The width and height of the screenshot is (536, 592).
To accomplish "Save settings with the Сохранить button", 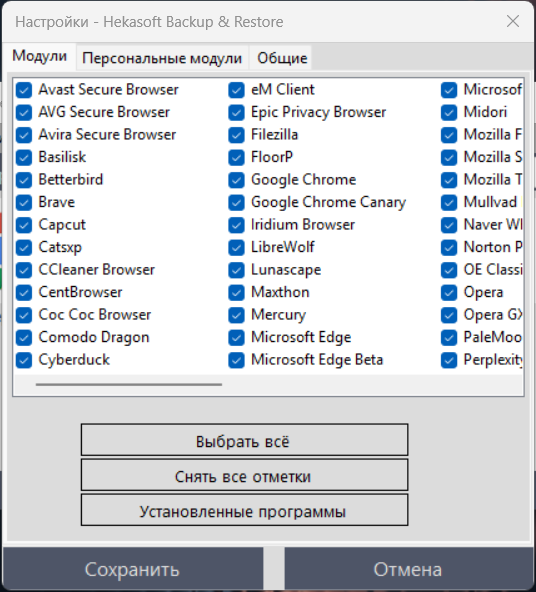I will pos(132,569).
